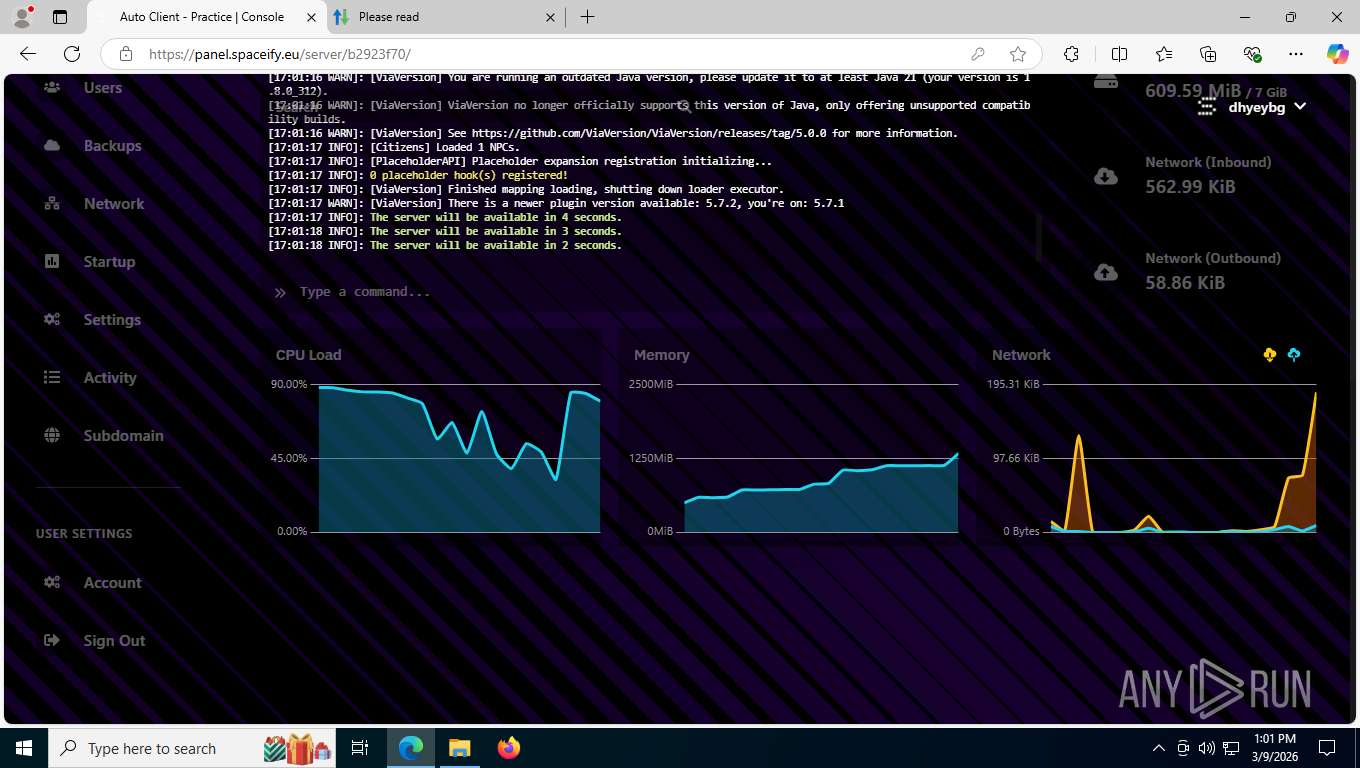Click the Network nodes icon in sidebar
Viewport: 1360px width, 768px height.
click(52, 204)
